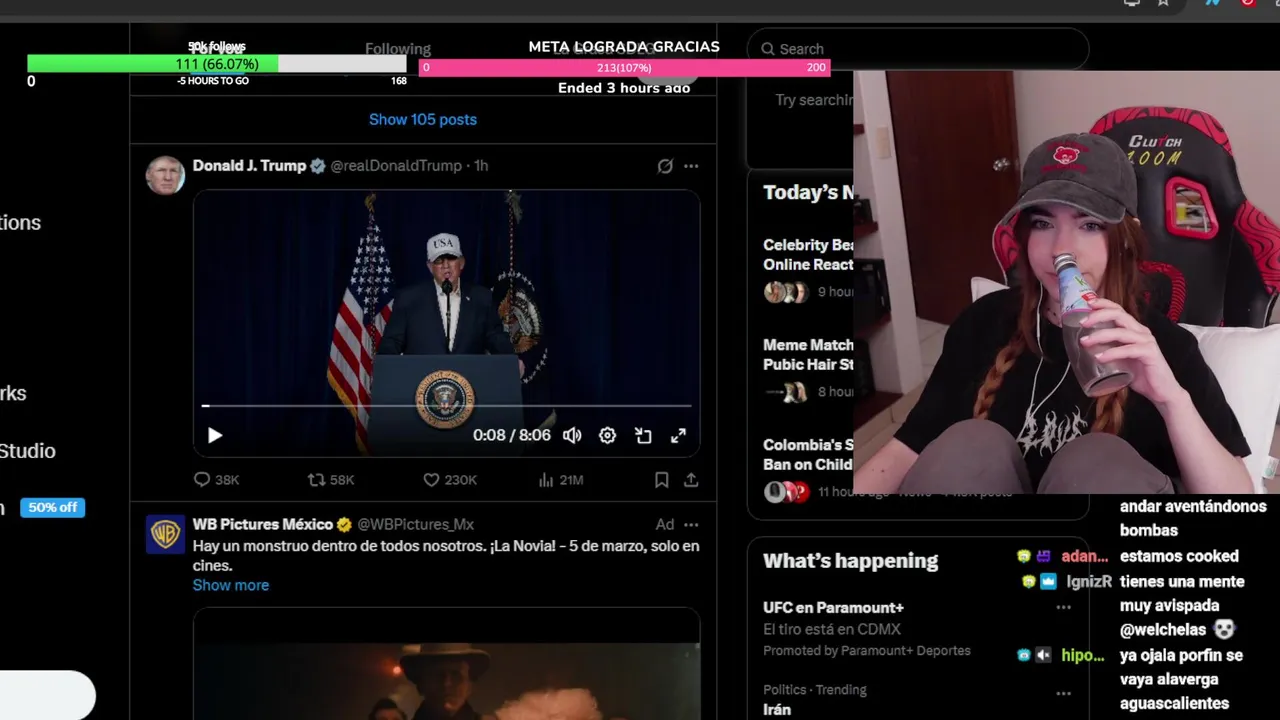Play the Trump video
The height and width of the screenshot is (720, 1280).
[215, 435]
